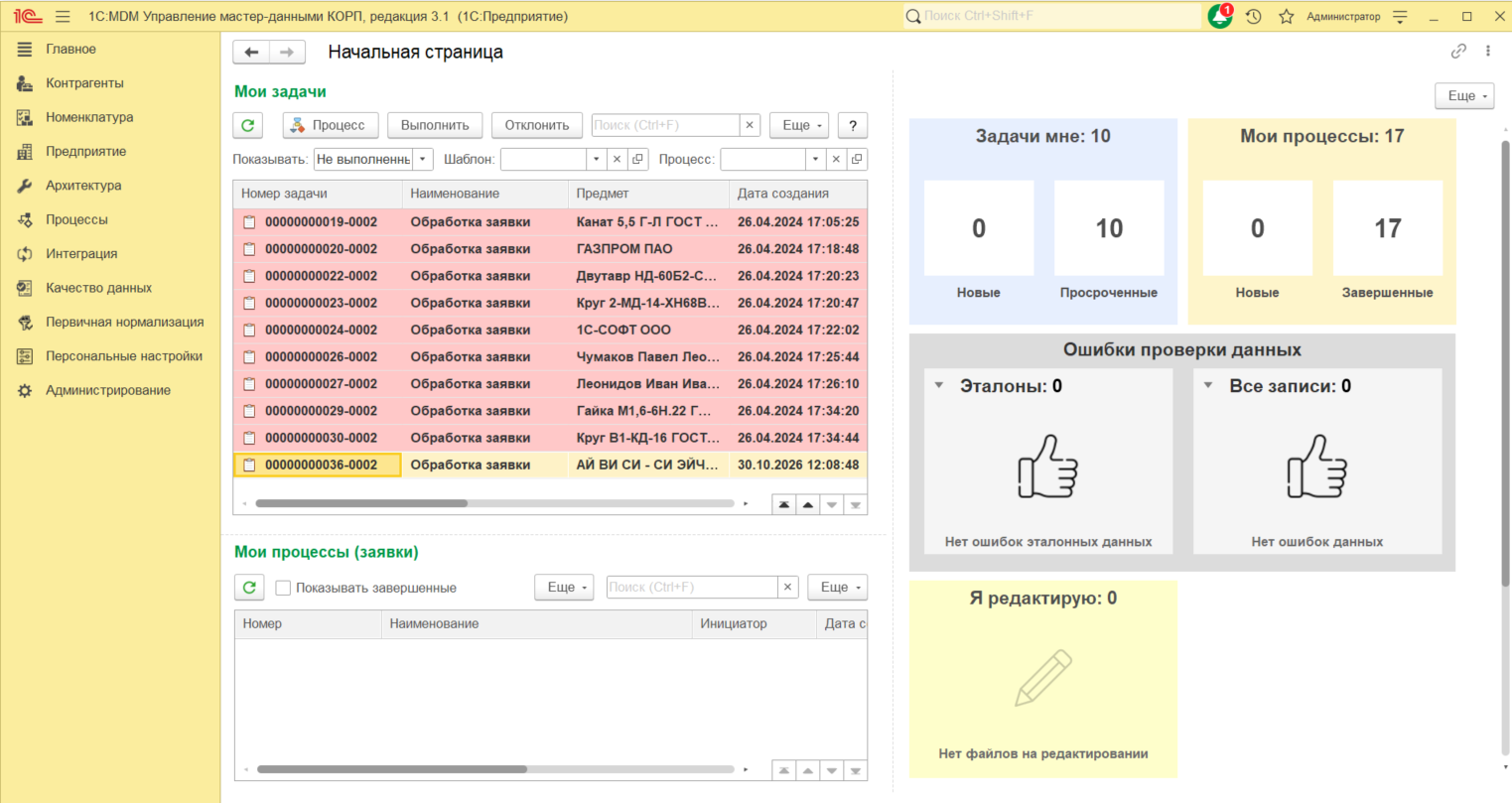Collapse the Все записи error group
Viewport: 1512px width, 803px height.
point(1208,385)
